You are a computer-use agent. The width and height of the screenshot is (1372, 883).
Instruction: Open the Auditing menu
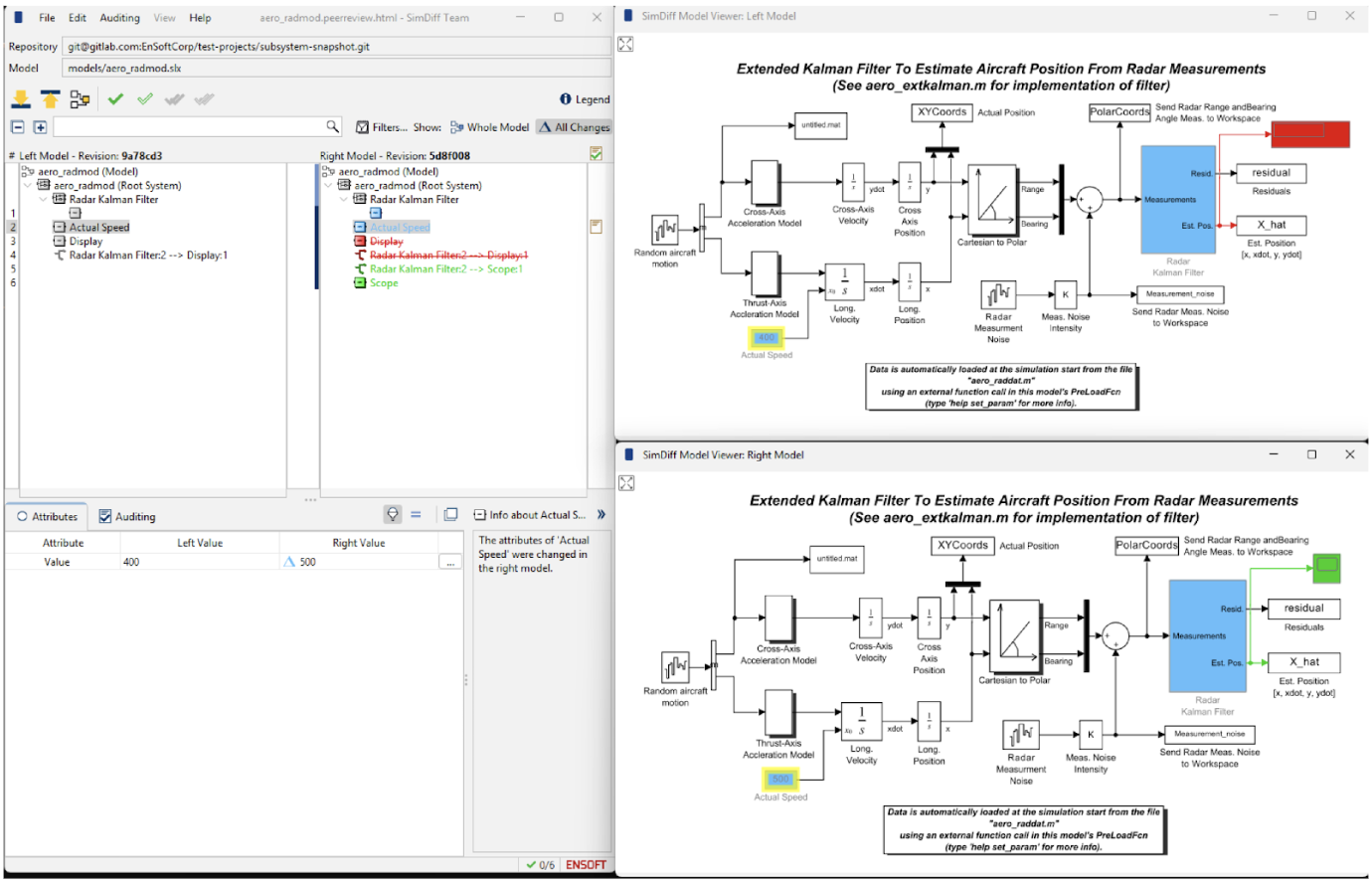[x=119, y=18]
